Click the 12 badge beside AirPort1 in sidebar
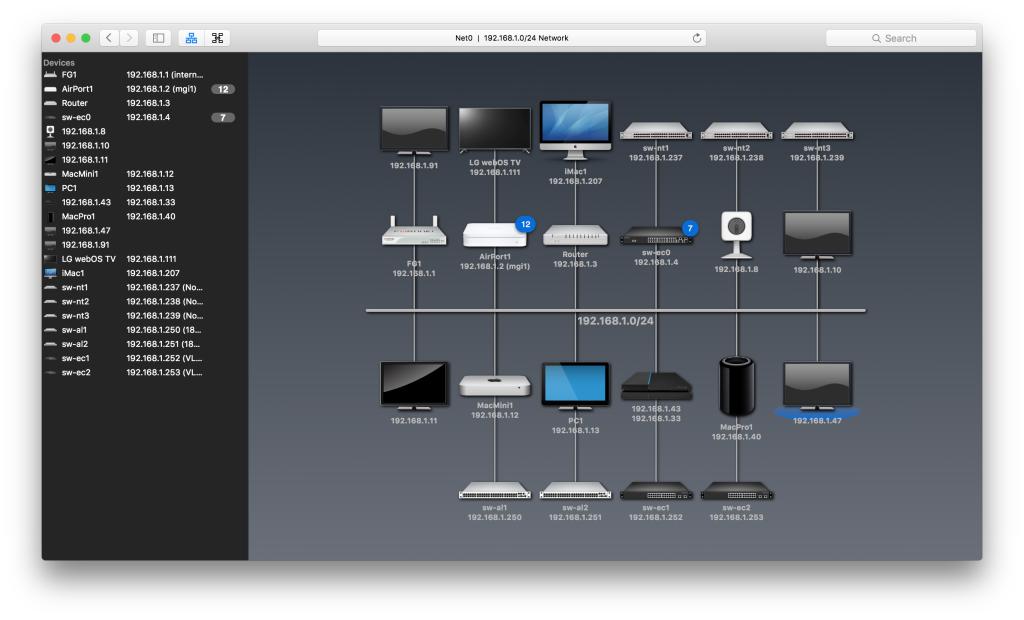Screen dimensions: 1024x620 [223, 89]
